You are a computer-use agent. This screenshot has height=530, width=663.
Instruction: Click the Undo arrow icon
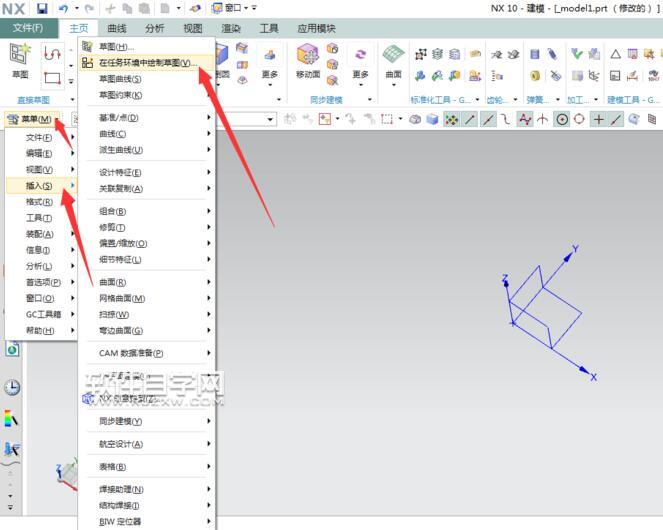[x=63, y=8]
